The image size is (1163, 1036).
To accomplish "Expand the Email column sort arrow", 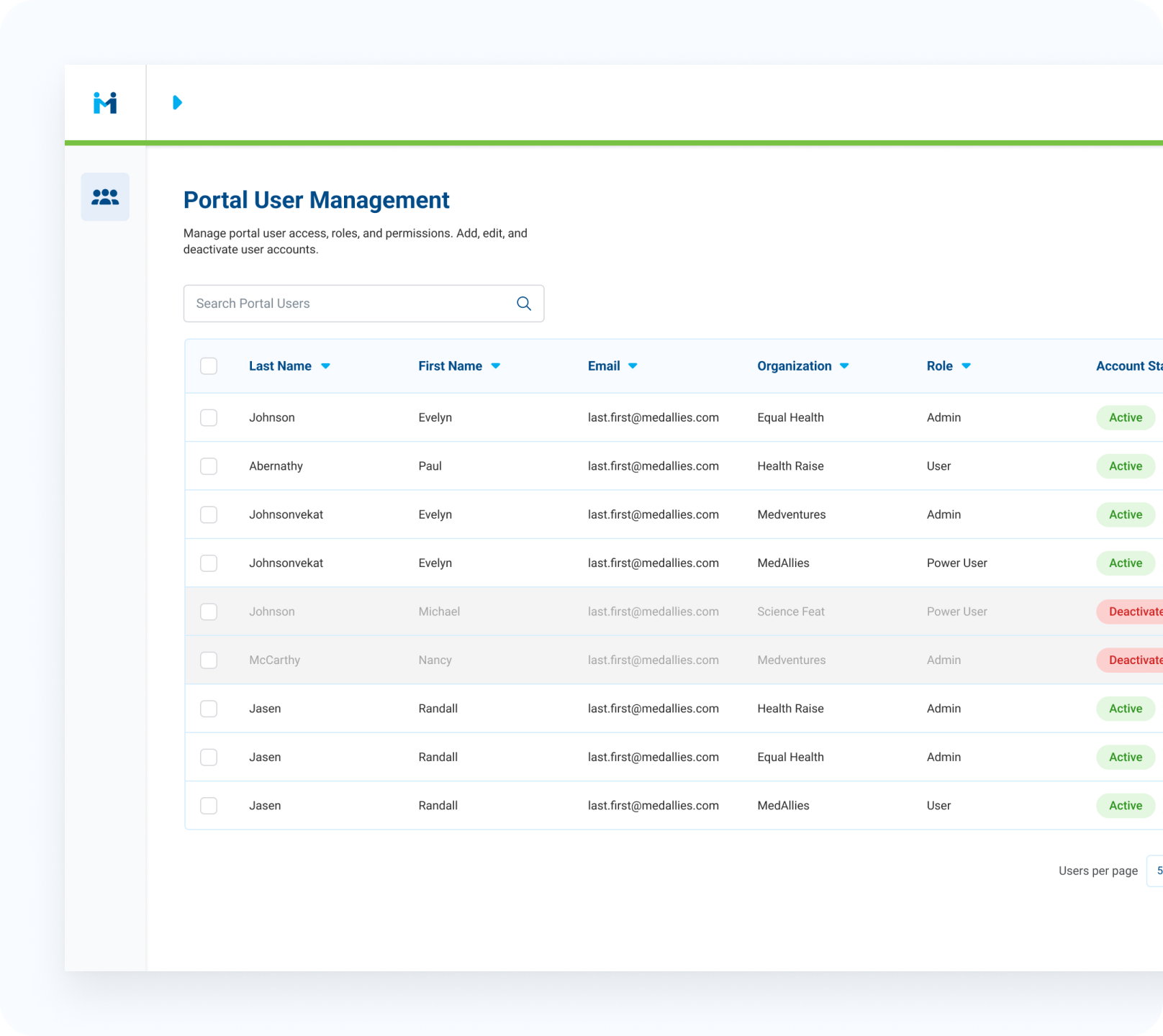I will (x=633, y=366).
